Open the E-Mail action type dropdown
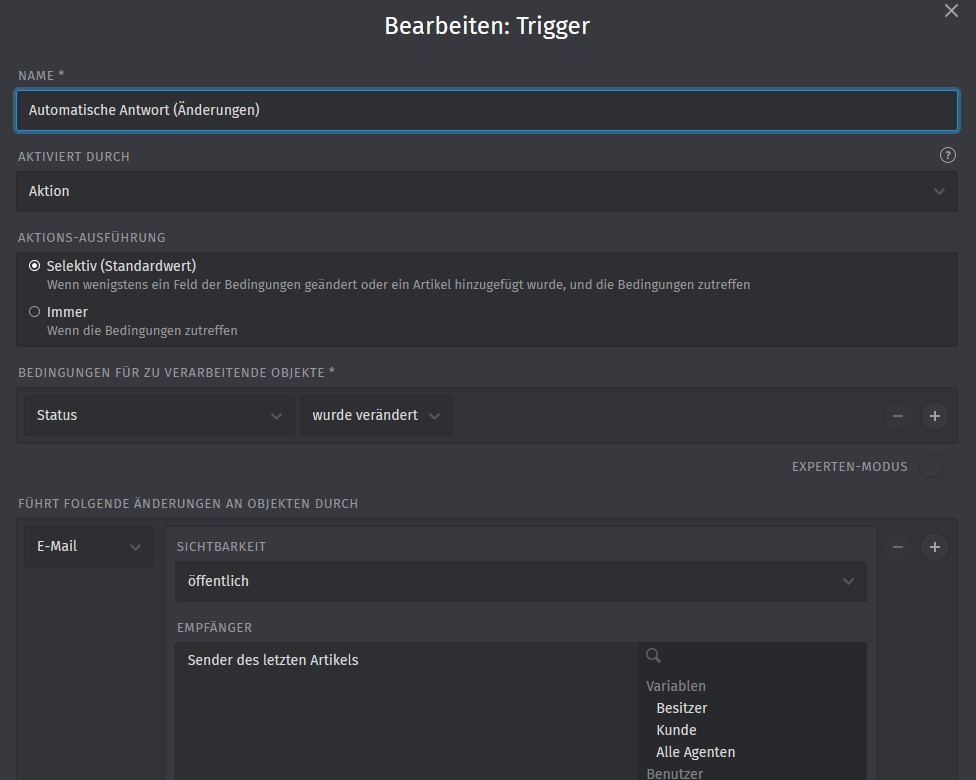Viewport: 976px width, 780px height. [x=88, y=547]
